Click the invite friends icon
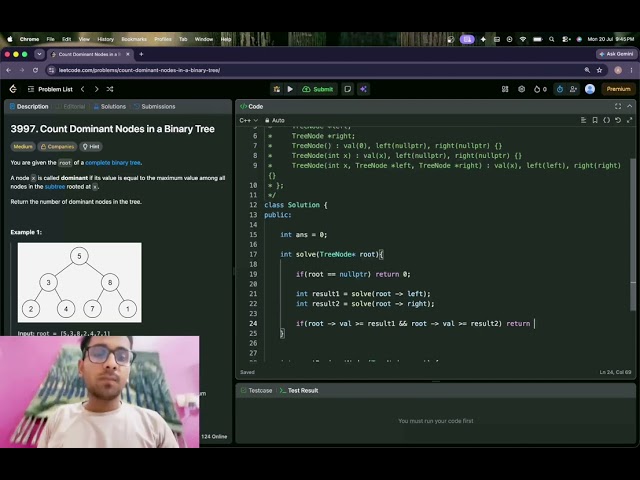 coord(573,89)
